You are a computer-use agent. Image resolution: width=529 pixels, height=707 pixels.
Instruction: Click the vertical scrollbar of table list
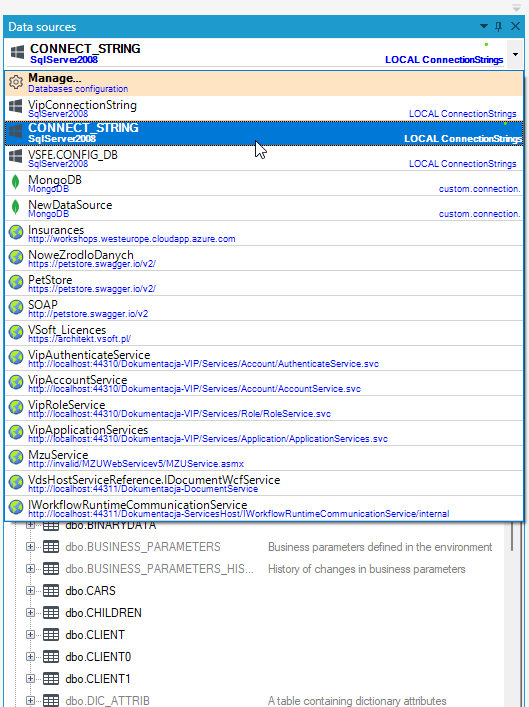512,537
